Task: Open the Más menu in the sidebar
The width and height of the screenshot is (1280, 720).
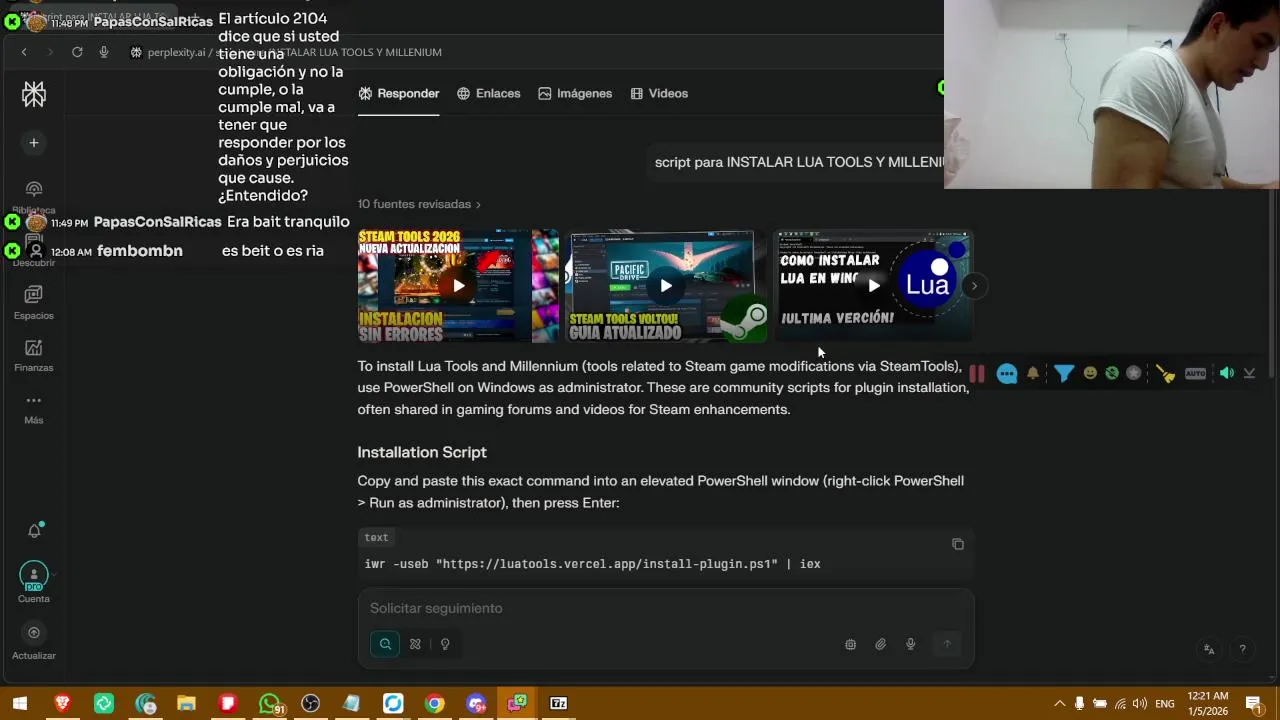Action: [34, 408]
